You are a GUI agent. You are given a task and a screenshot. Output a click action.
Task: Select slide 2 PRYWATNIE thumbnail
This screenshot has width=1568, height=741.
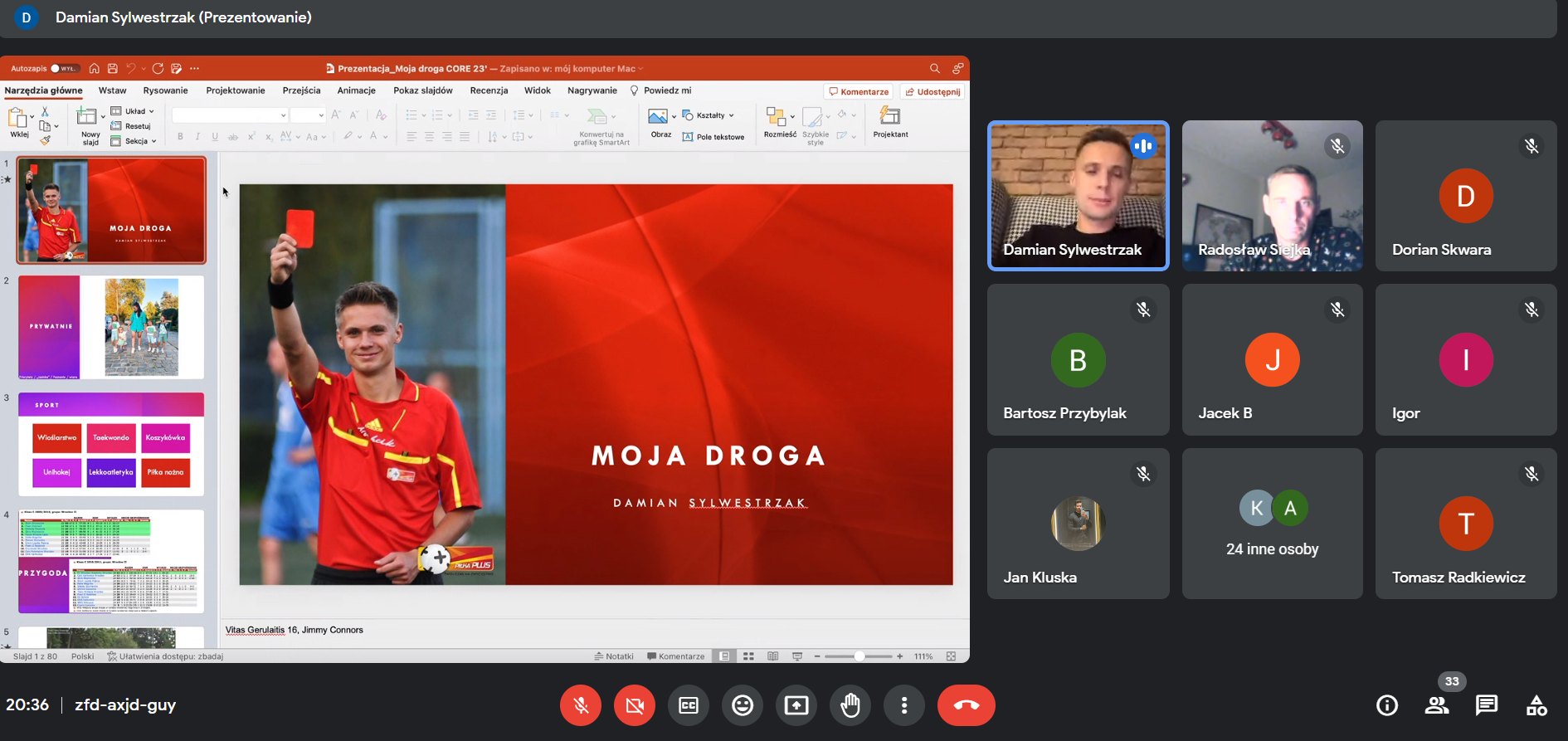111,328
